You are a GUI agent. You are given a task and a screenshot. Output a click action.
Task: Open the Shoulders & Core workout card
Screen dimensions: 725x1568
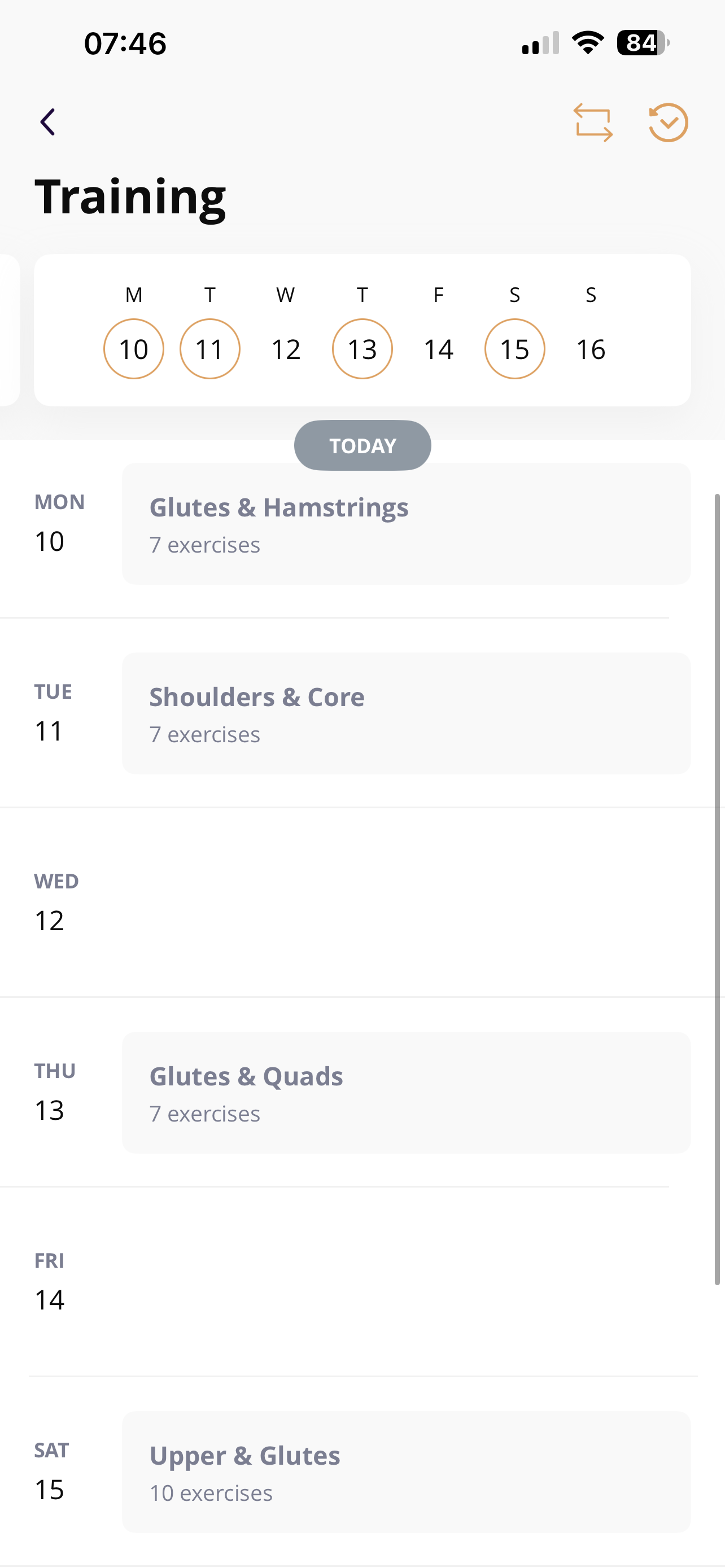[406, 712]
